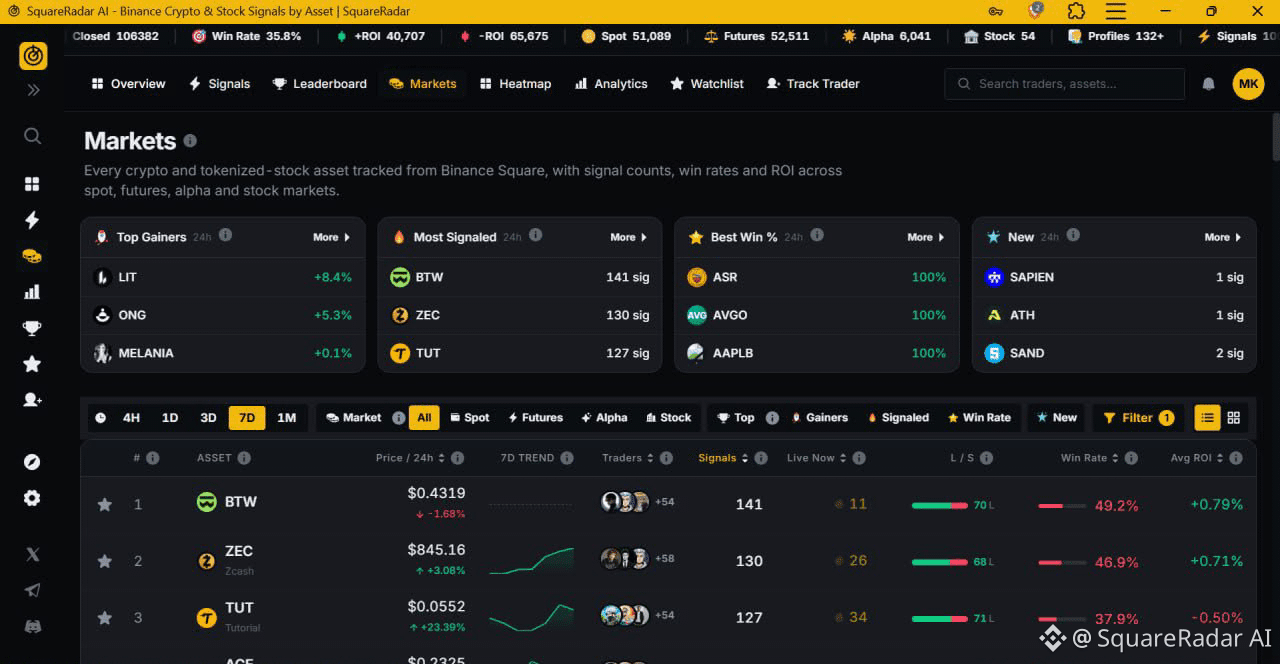Favorite TUT row with star
Screen dimensions: 1280x664
104,618
